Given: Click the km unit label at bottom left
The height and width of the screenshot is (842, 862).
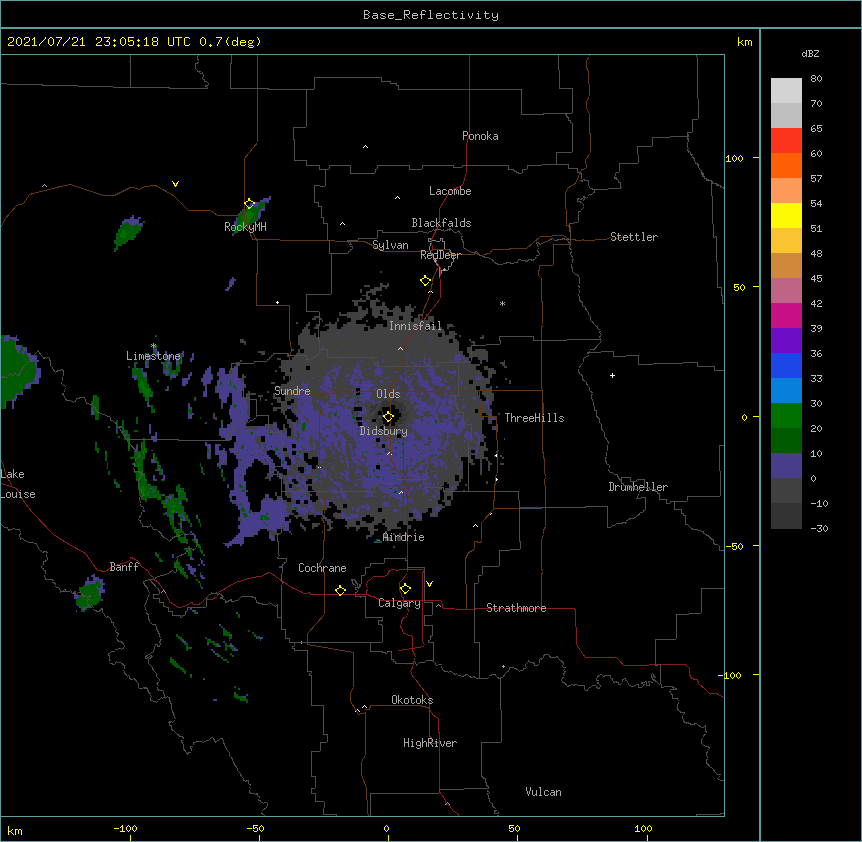Looking at the screenshot, I should point(15,830).
